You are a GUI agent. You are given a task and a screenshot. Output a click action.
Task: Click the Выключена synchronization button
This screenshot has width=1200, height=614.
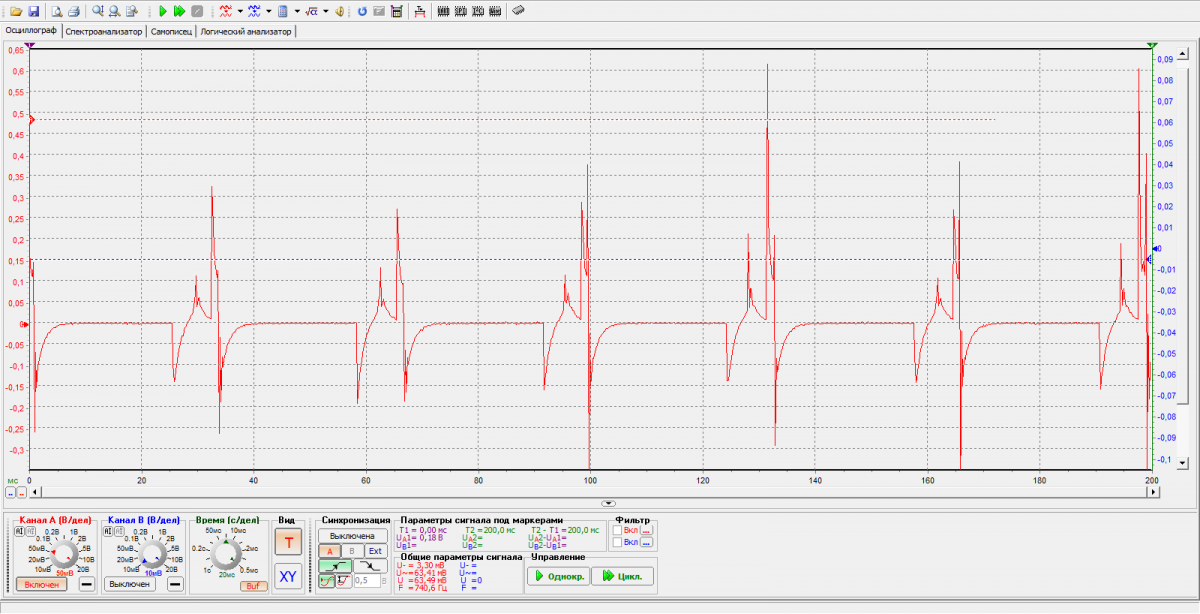pos(353,536)
